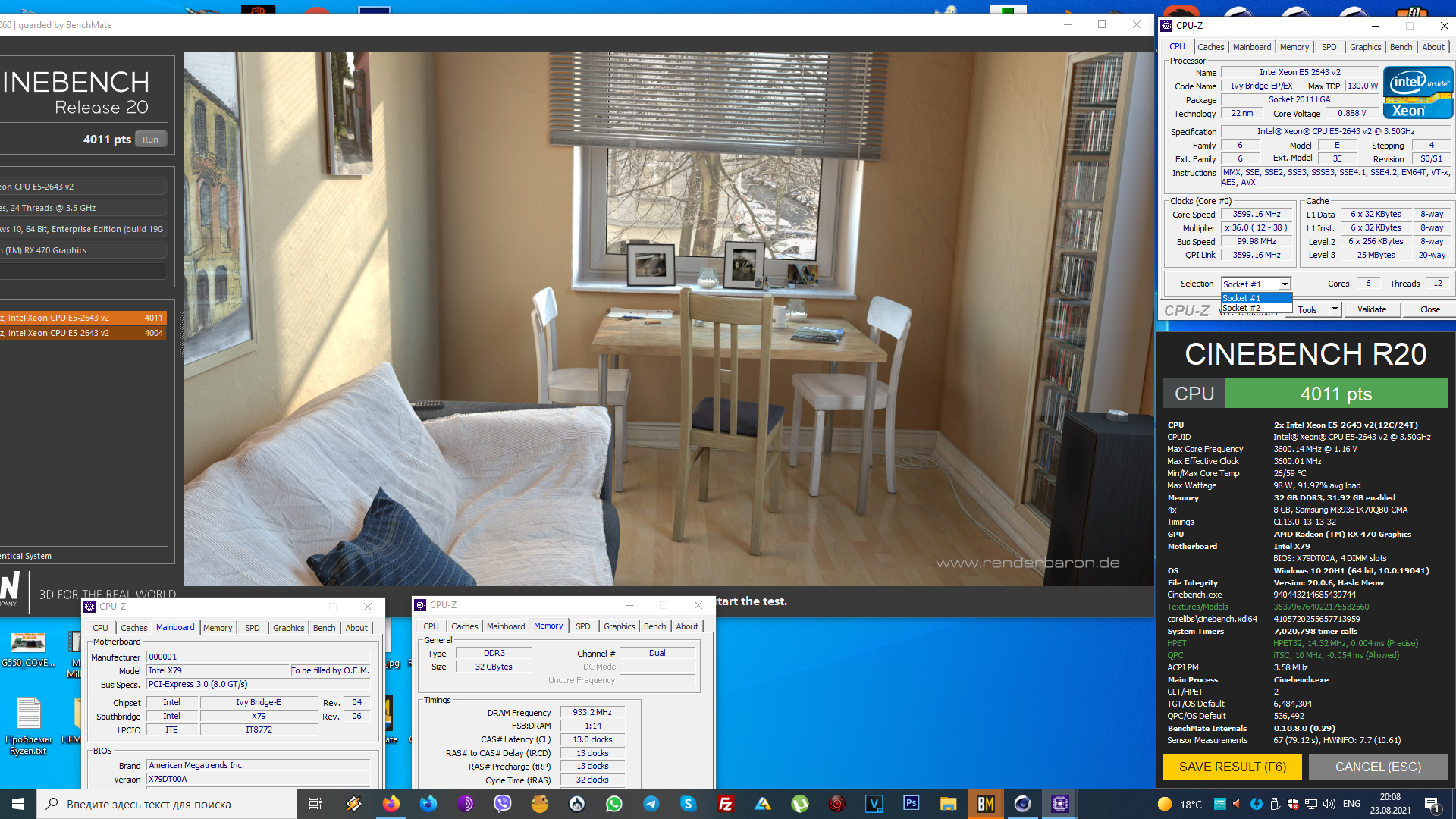The width and height of the screenshot is (1456, 819).
Task: Click the Validate button in CPU-Z
Action: point(1372,309)
